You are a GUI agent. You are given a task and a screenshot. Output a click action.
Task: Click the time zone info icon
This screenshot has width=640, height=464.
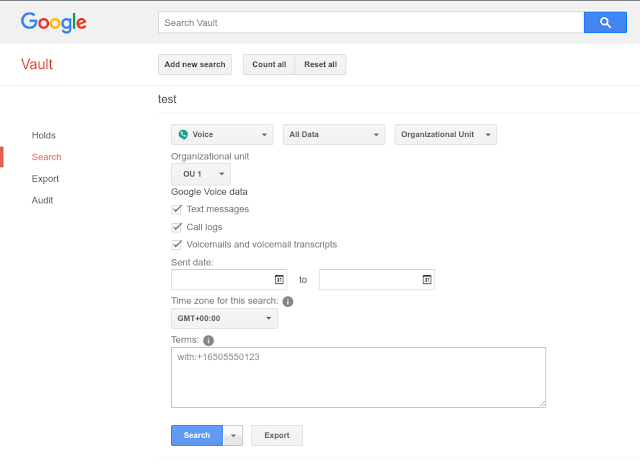[288, 301]
